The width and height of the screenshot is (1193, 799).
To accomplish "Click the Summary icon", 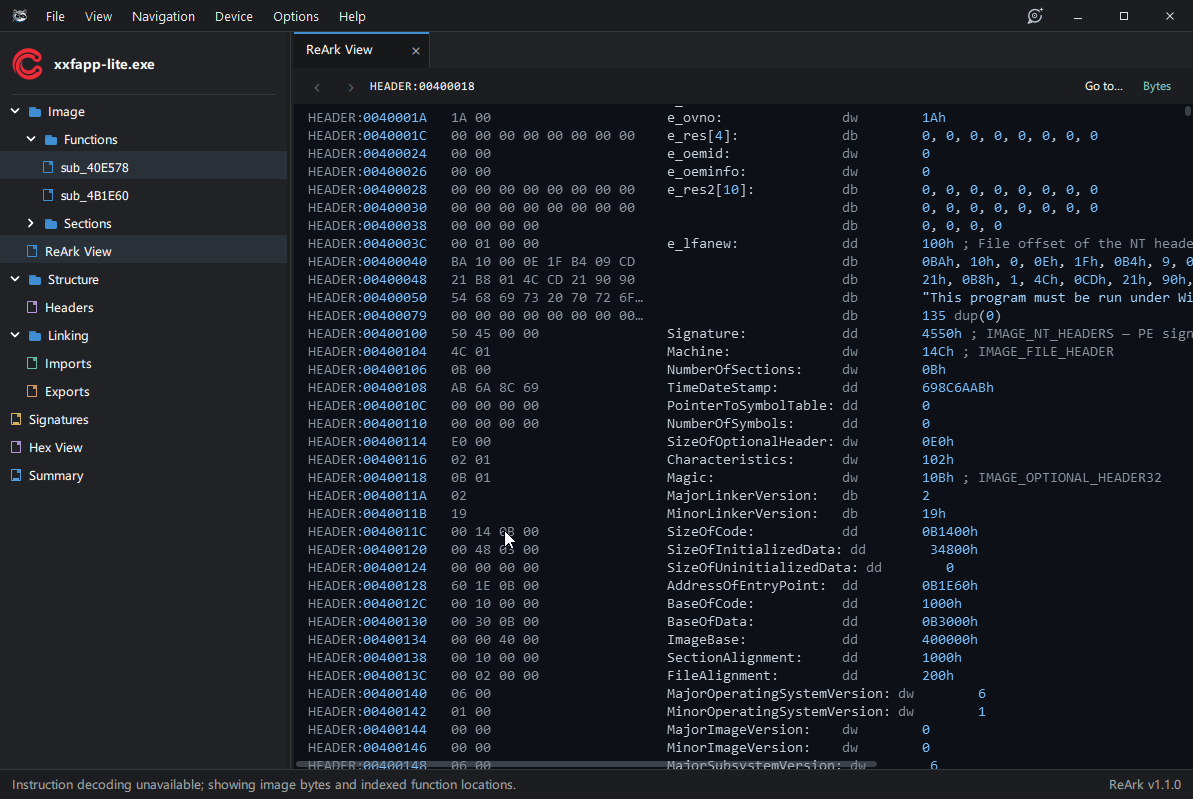I will (16, 476).
